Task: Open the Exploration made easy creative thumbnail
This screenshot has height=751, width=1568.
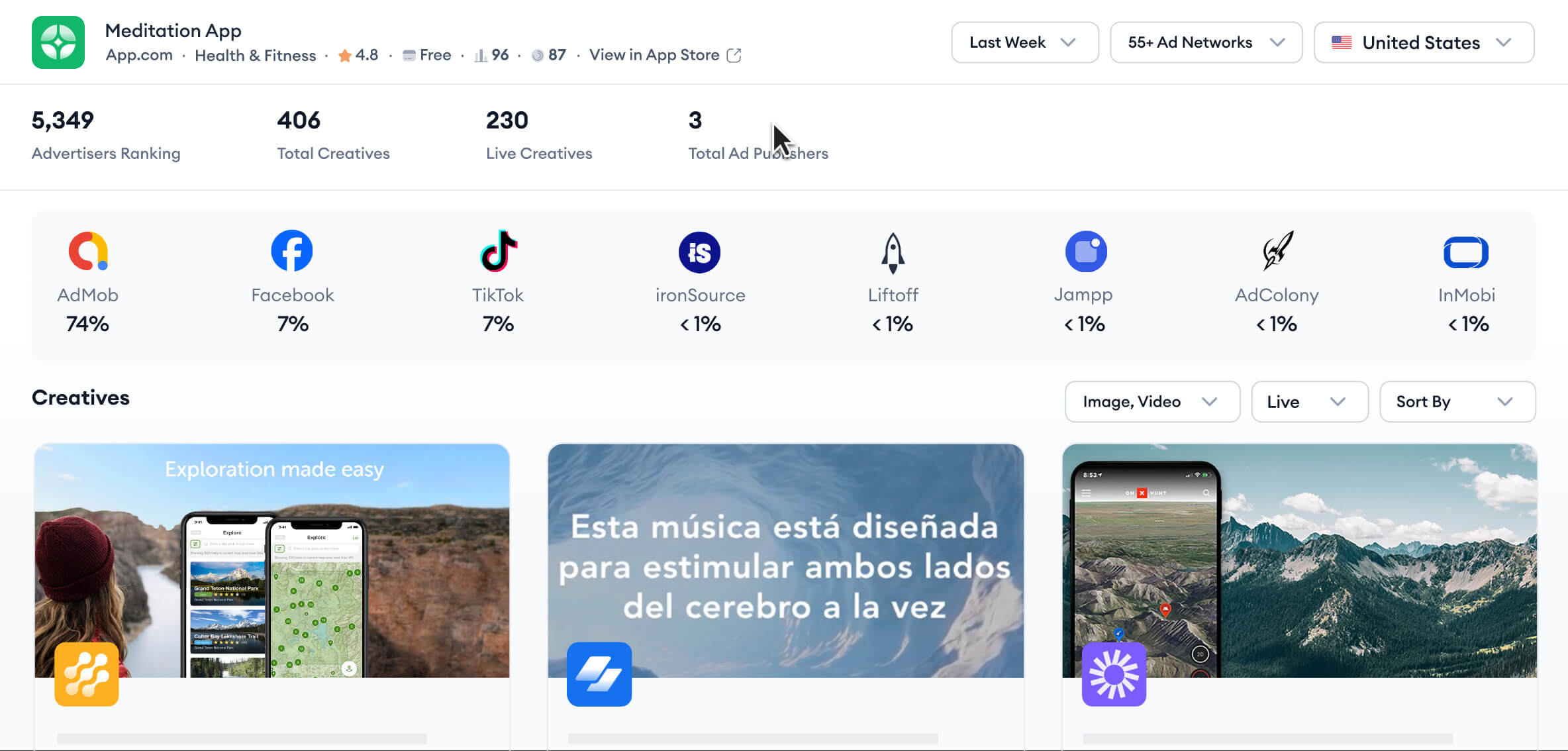Action: pyautogui.click(x=272, y=560)
